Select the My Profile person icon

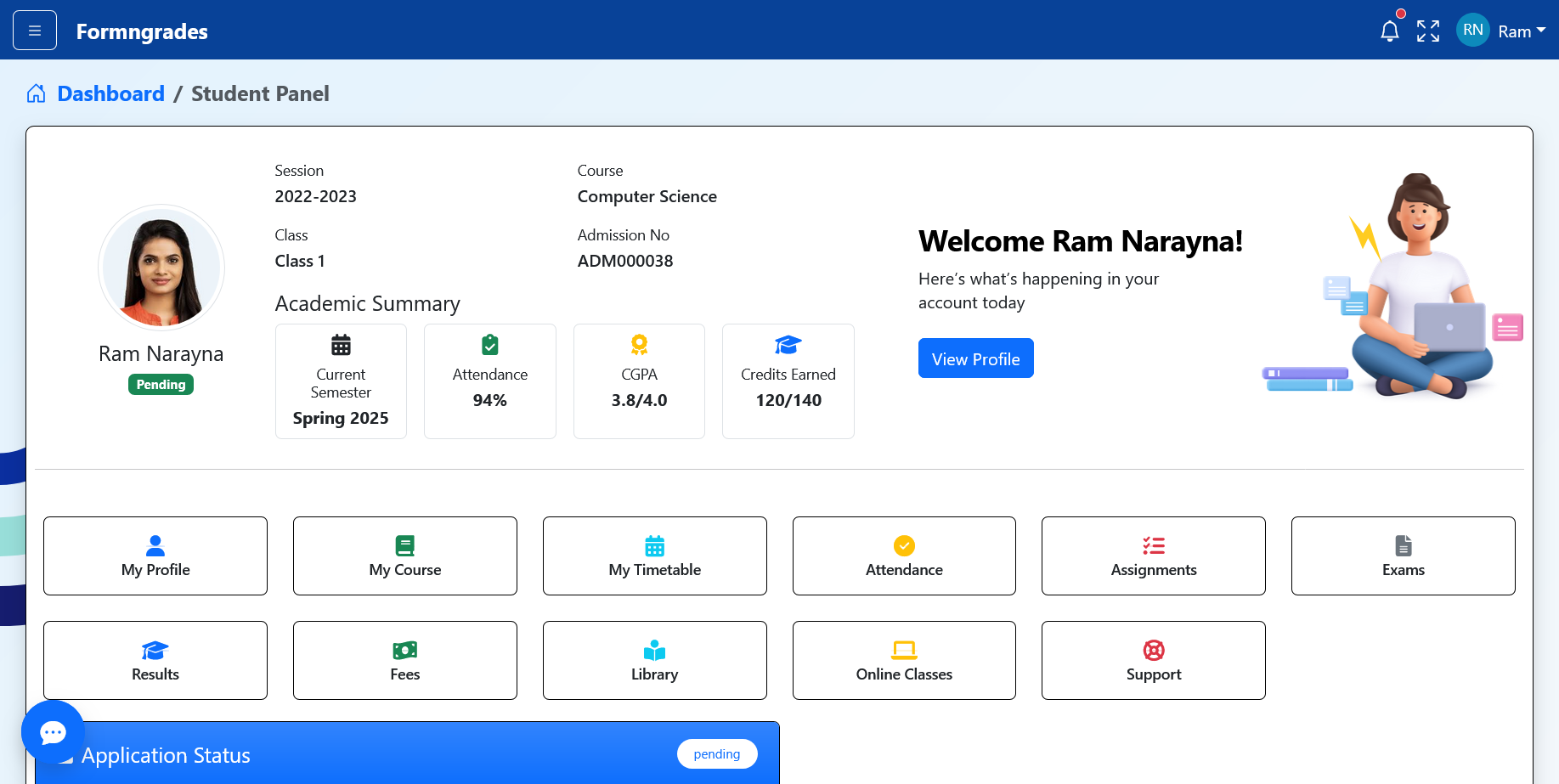[x=155, y=546]
